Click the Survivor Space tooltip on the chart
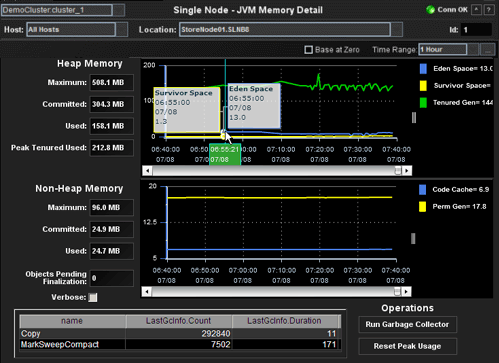This screenshot has height=363, width=499. pos(187,110)
